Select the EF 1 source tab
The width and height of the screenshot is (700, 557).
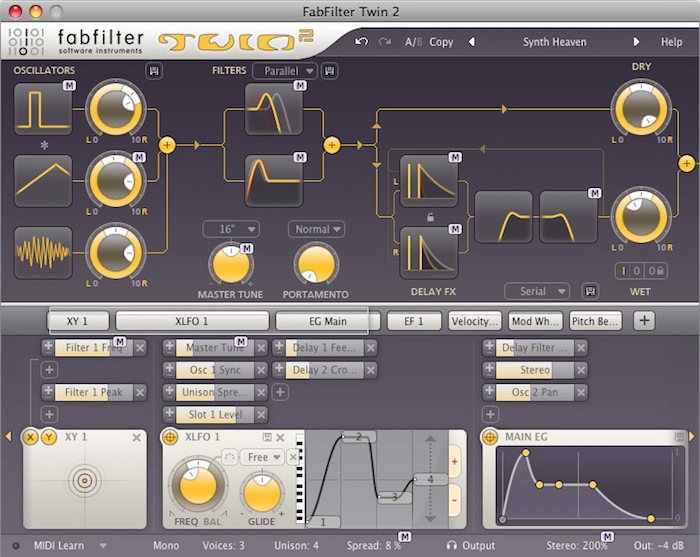click(414, 321)
